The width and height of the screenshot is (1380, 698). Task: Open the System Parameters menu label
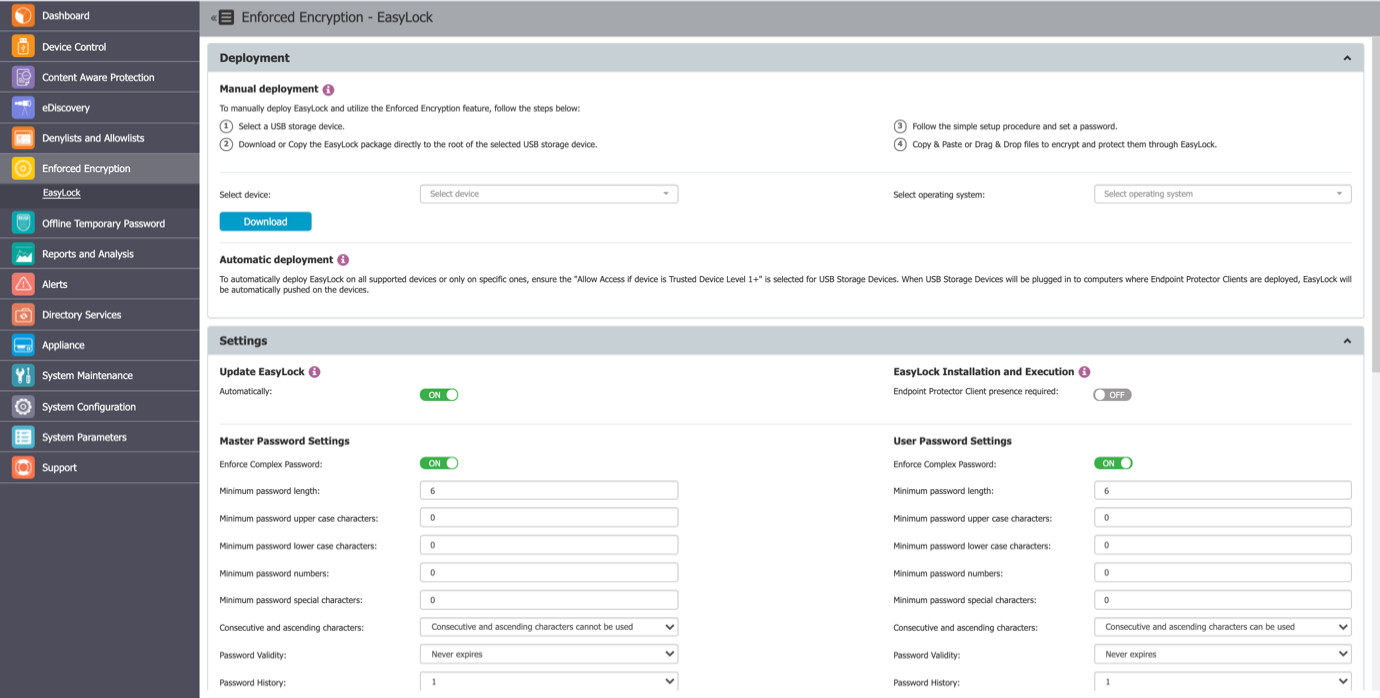84,437
